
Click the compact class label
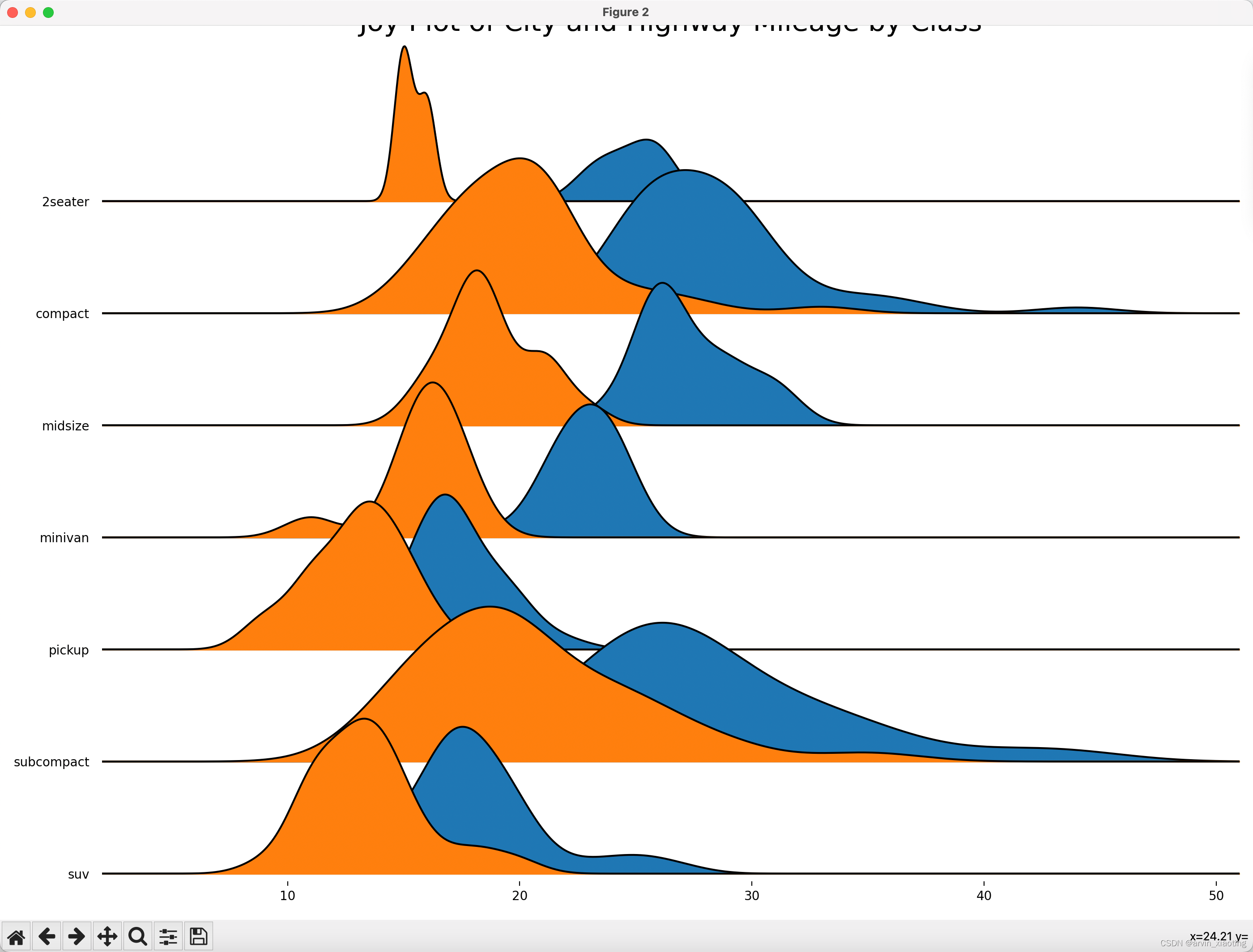62,314
